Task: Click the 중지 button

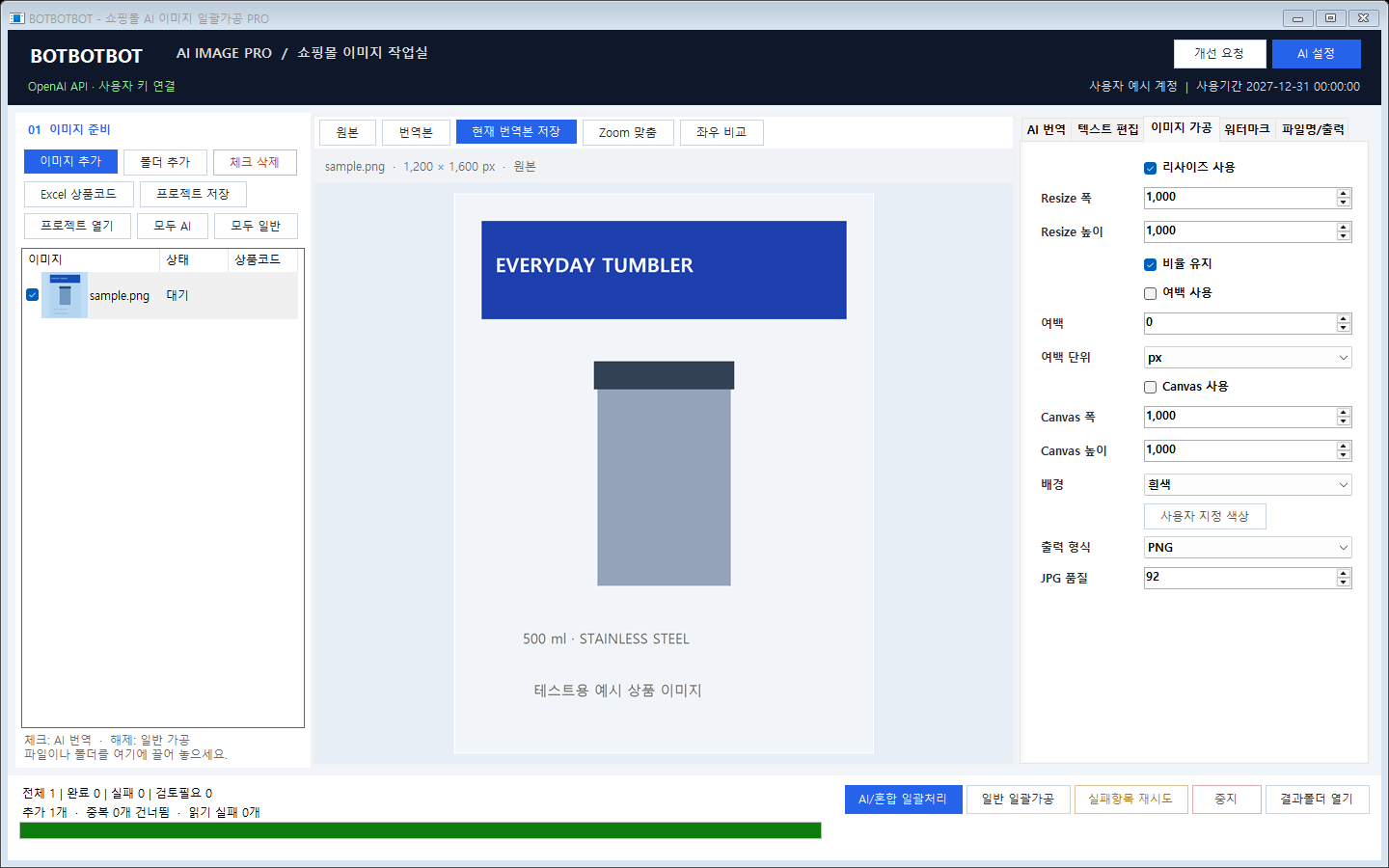Action: [x=1226, y=800]
